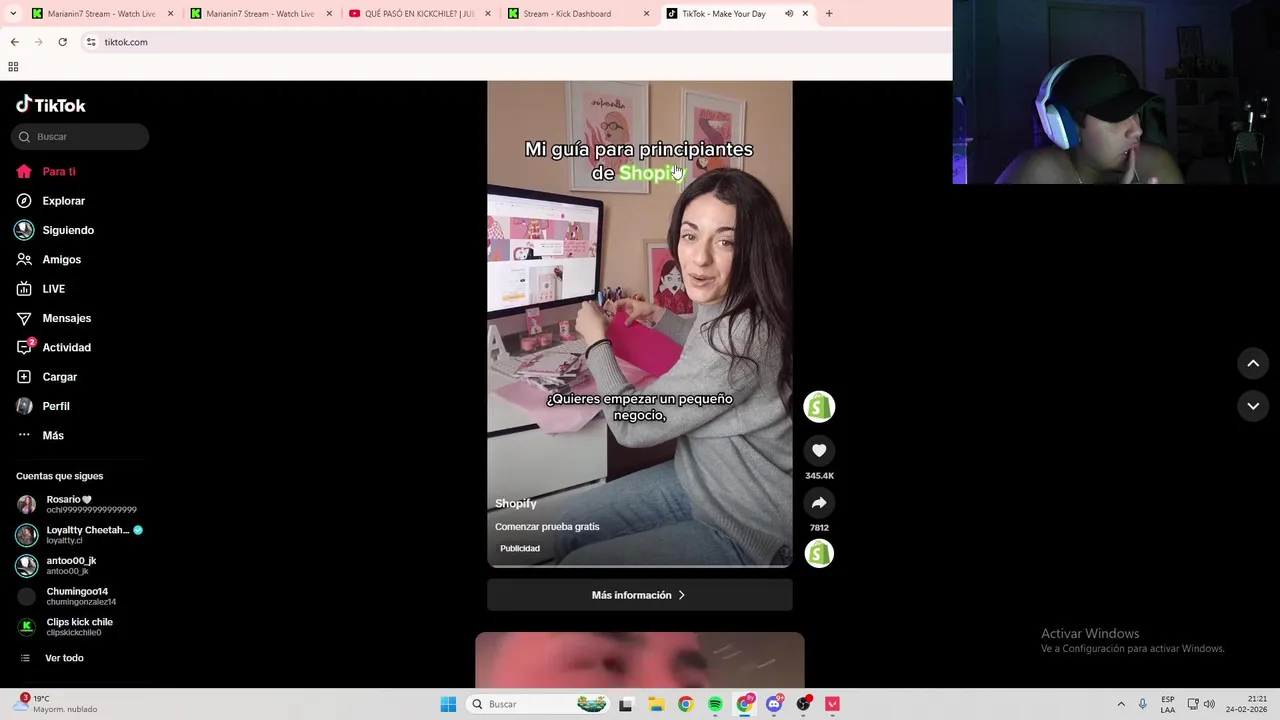This screenshot has width=1280, height=720.
Task: Switch to QUÉ PASÓ EN KICKCHILE tab
Action: (x=420, y=14)
